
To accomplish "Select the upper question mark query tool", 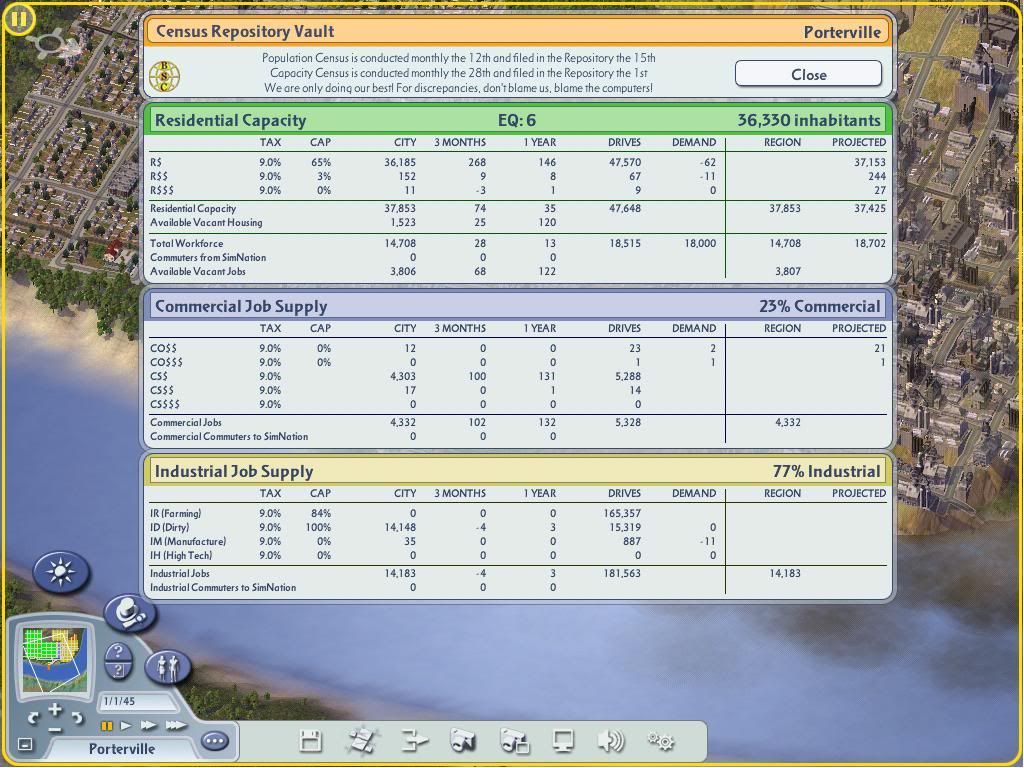I will coord(118,652).
